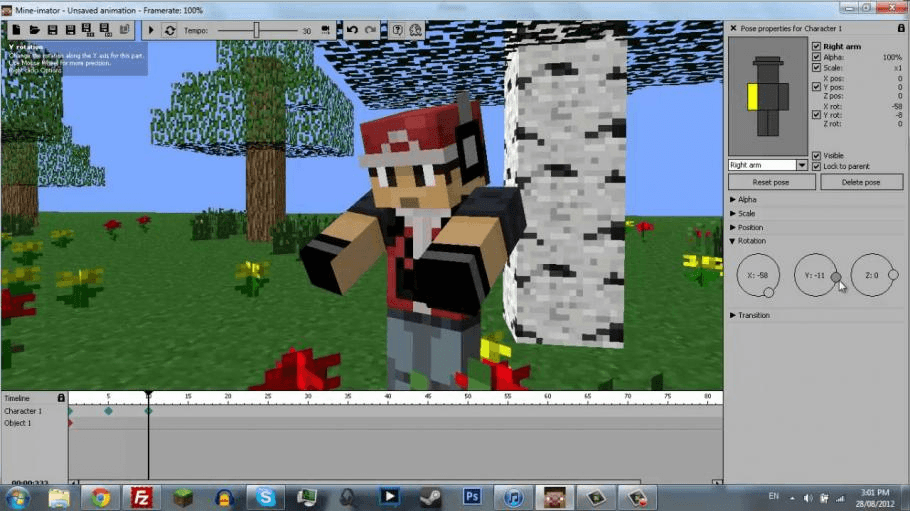This screenshot has height=511, width=910.
Task: Play the animation
Action: 151,30
